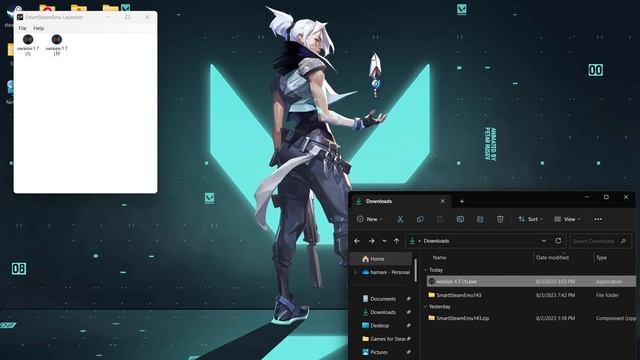Viewport: 640px width, 360px height.
Task: Go back with Explorer back arrow
Action: 357,241
